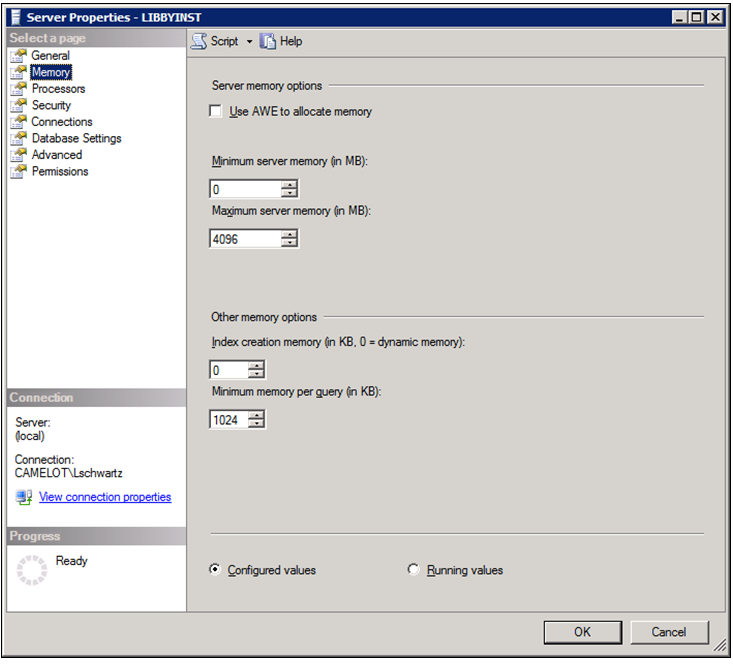Click the Processors page icon
The width and height of the screenshot is (733, 665).
(x=19, y=88)
